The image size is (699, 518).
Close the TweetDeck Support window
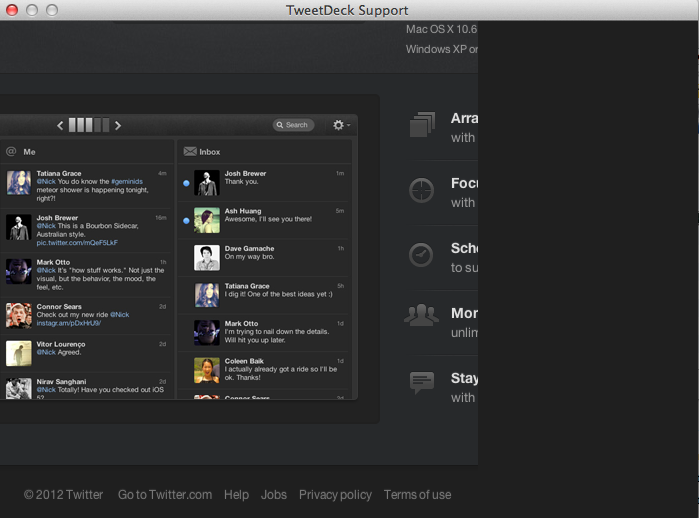coord(12,10)
